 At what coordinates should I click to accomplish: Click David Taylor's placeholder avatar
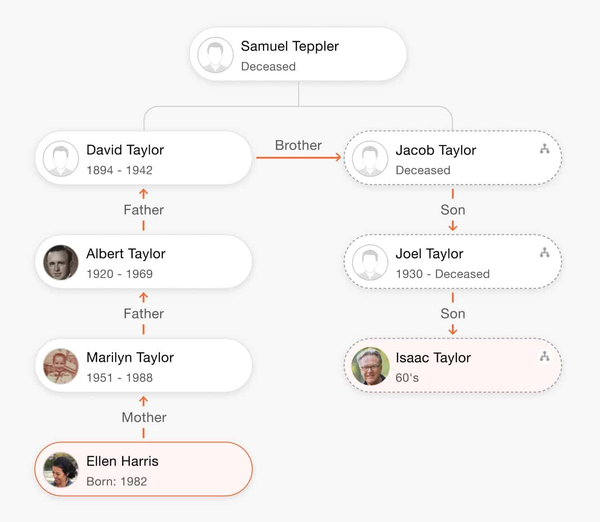click(x=61, y=159)
